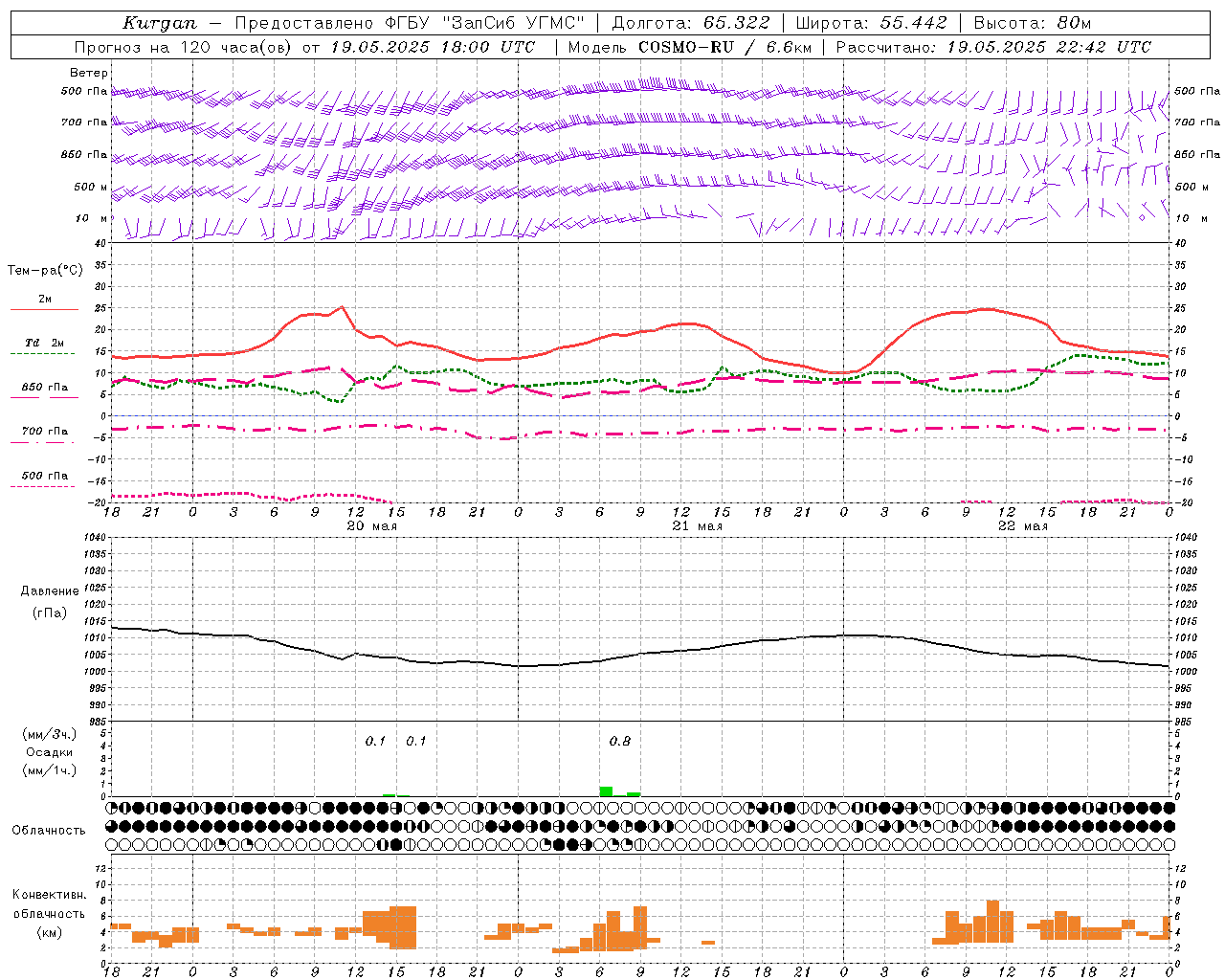Click the "0.8" precipitation amount value
The width and height of the screenshot is (1225, 980).
(620, 741)
